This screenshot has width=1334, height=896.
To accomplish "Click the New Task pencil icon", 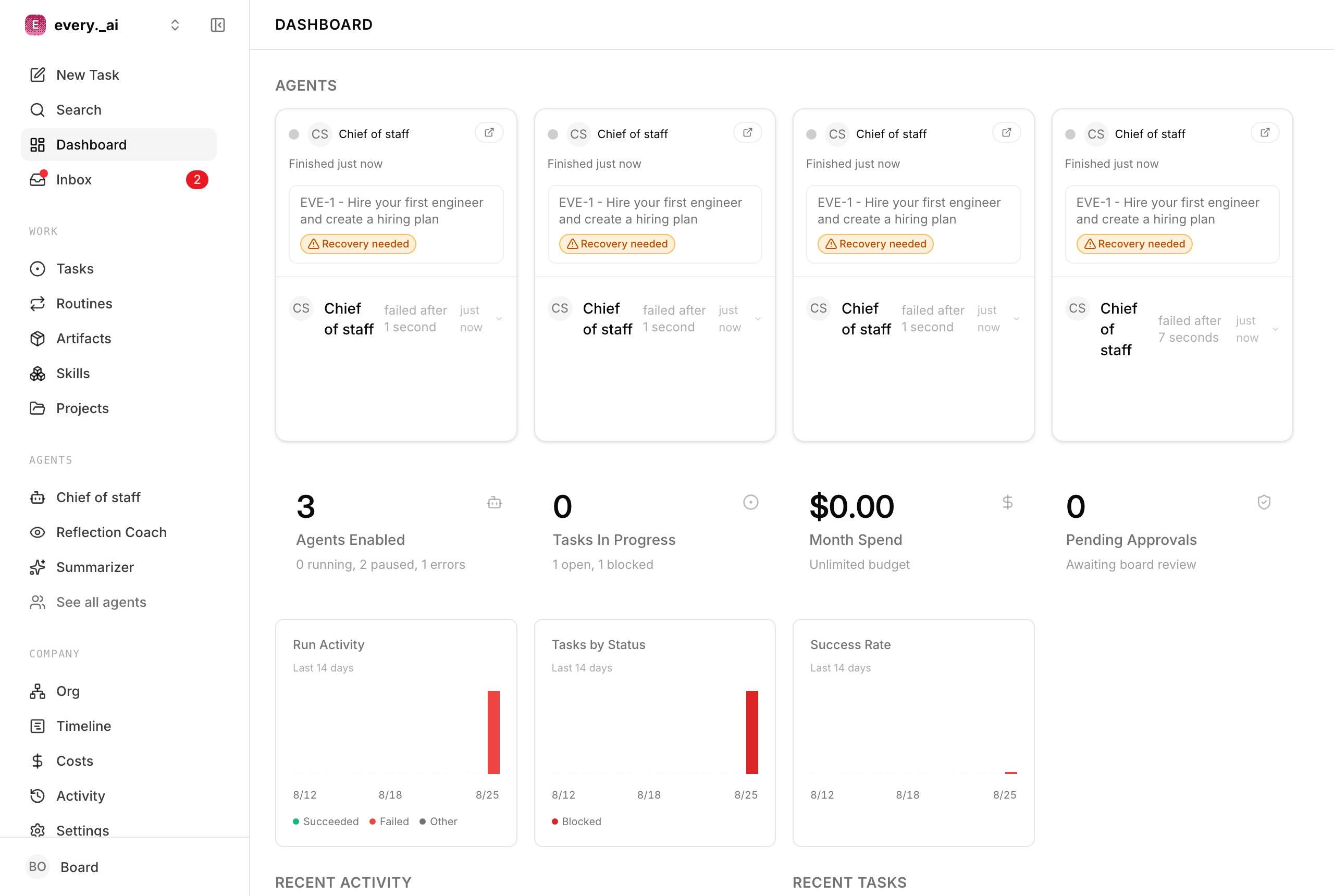I will [38, 75].
